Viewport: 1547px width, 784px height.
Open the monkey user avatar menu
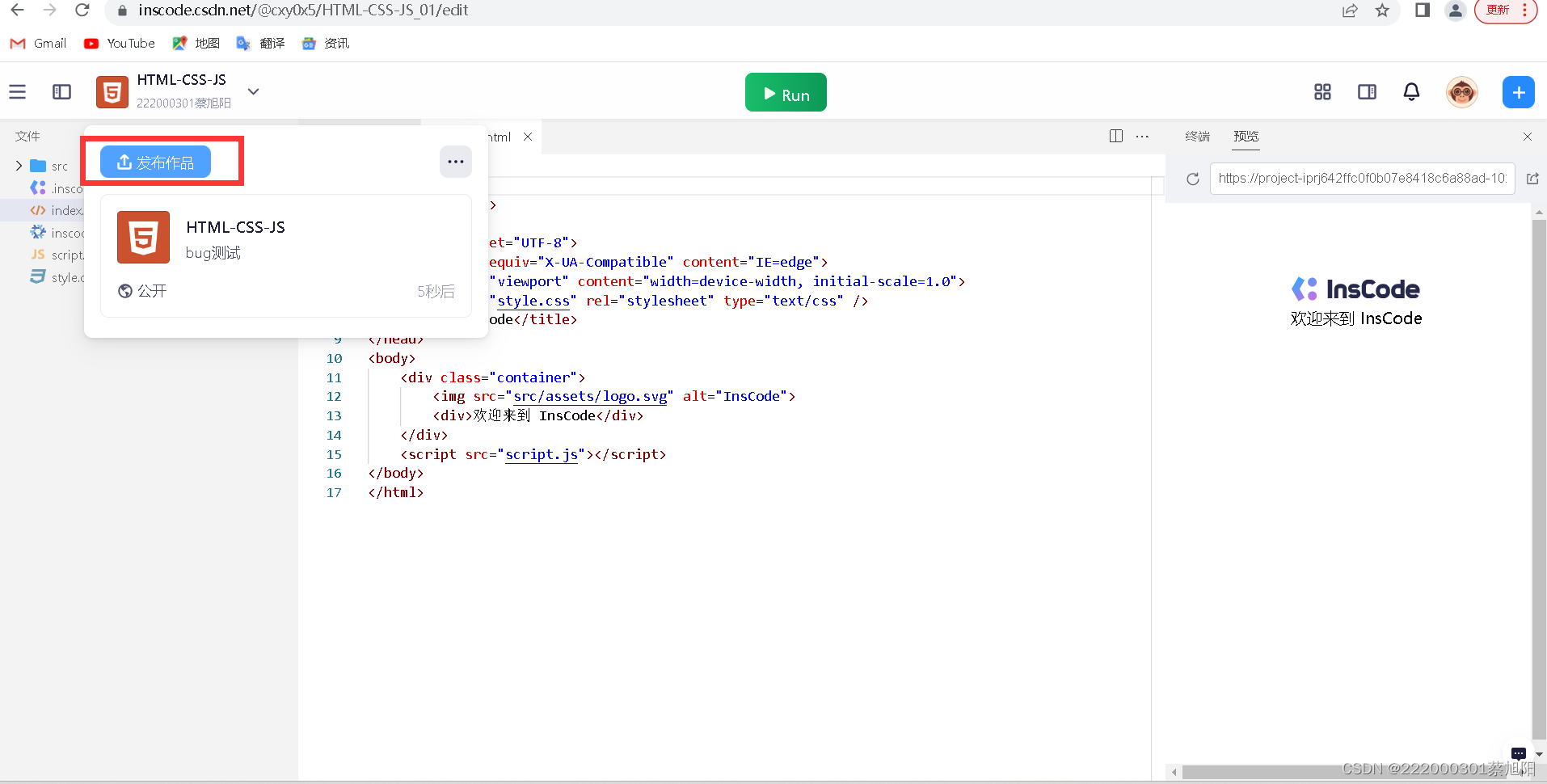pos(1462,92)
